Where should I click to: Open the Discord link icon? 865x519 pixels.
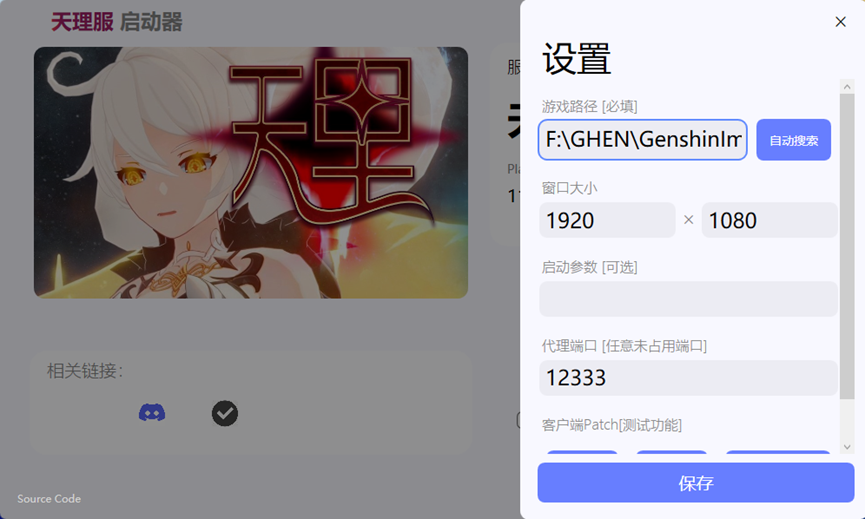[x=152, y=413]
